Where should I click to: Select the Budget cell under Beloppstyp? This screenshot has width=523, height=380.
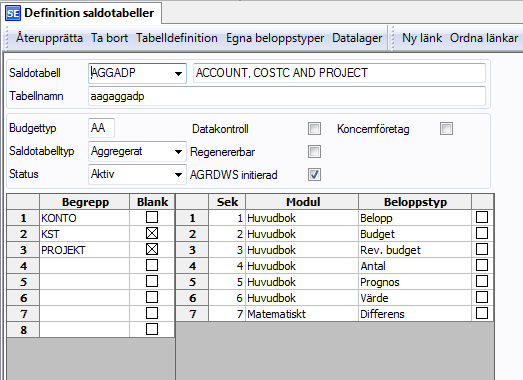tap(415, 234)
